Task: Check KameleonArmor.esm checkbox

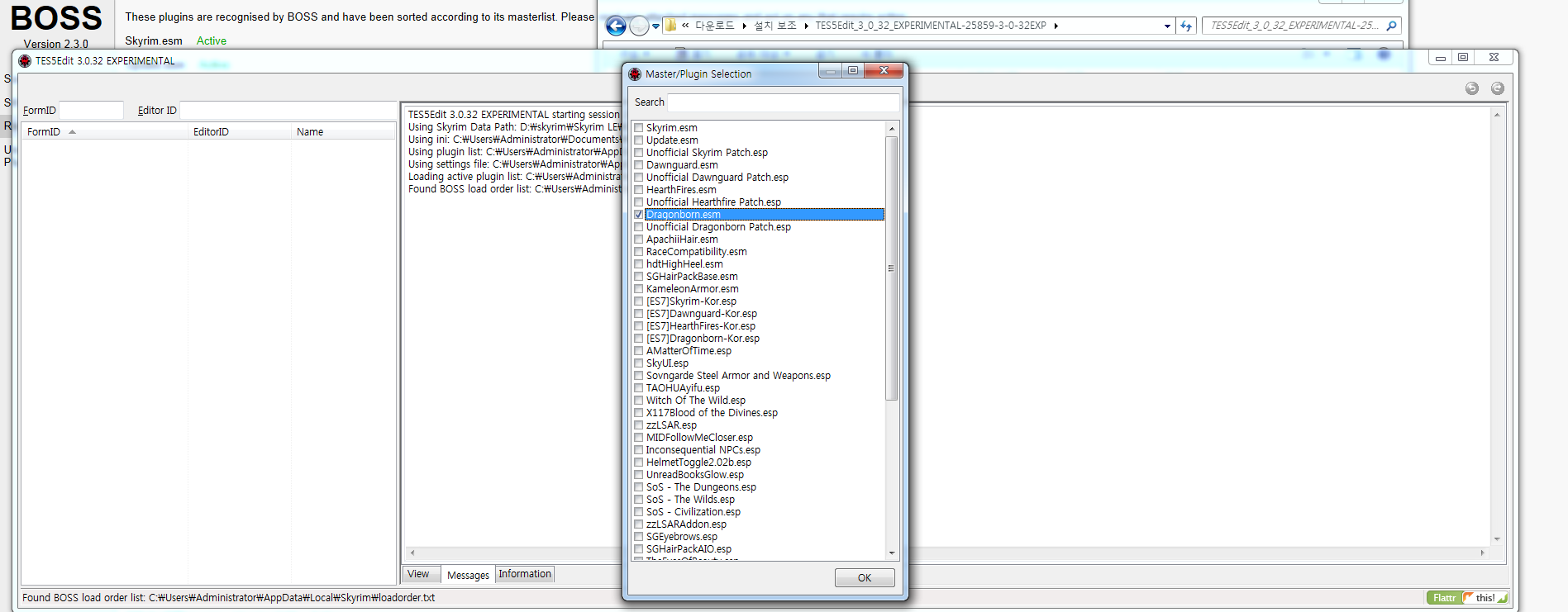Action: tap(639, 289)
